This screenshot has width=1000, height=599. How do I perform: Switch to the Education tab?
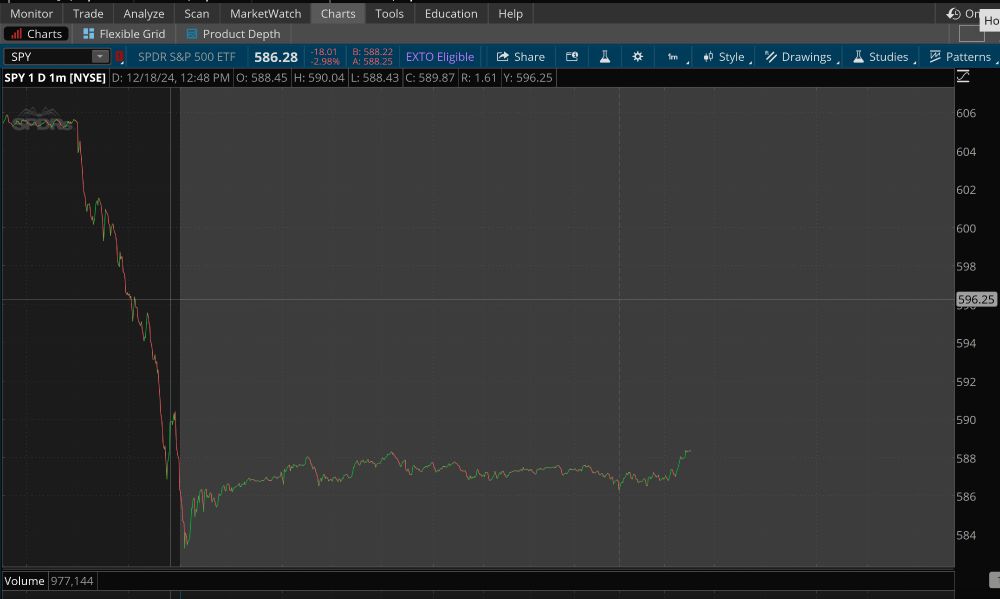tap(451, 13)
